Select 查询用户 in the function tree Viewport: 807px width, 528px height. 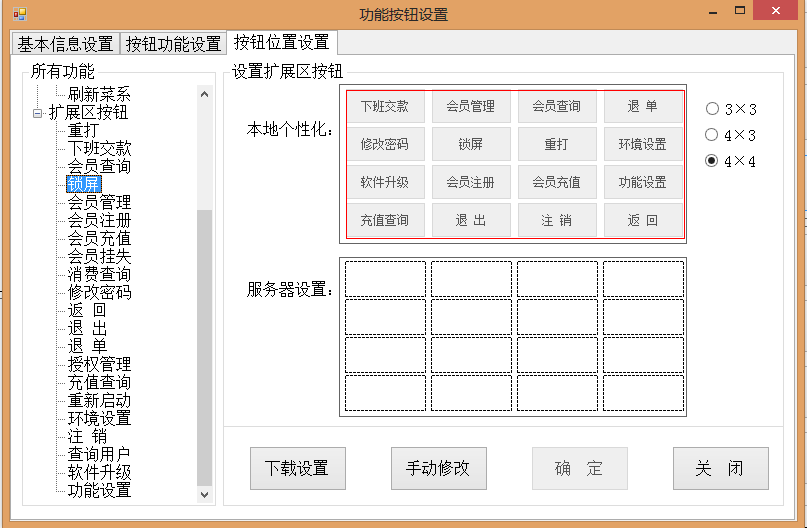click(x=99, y=454)
